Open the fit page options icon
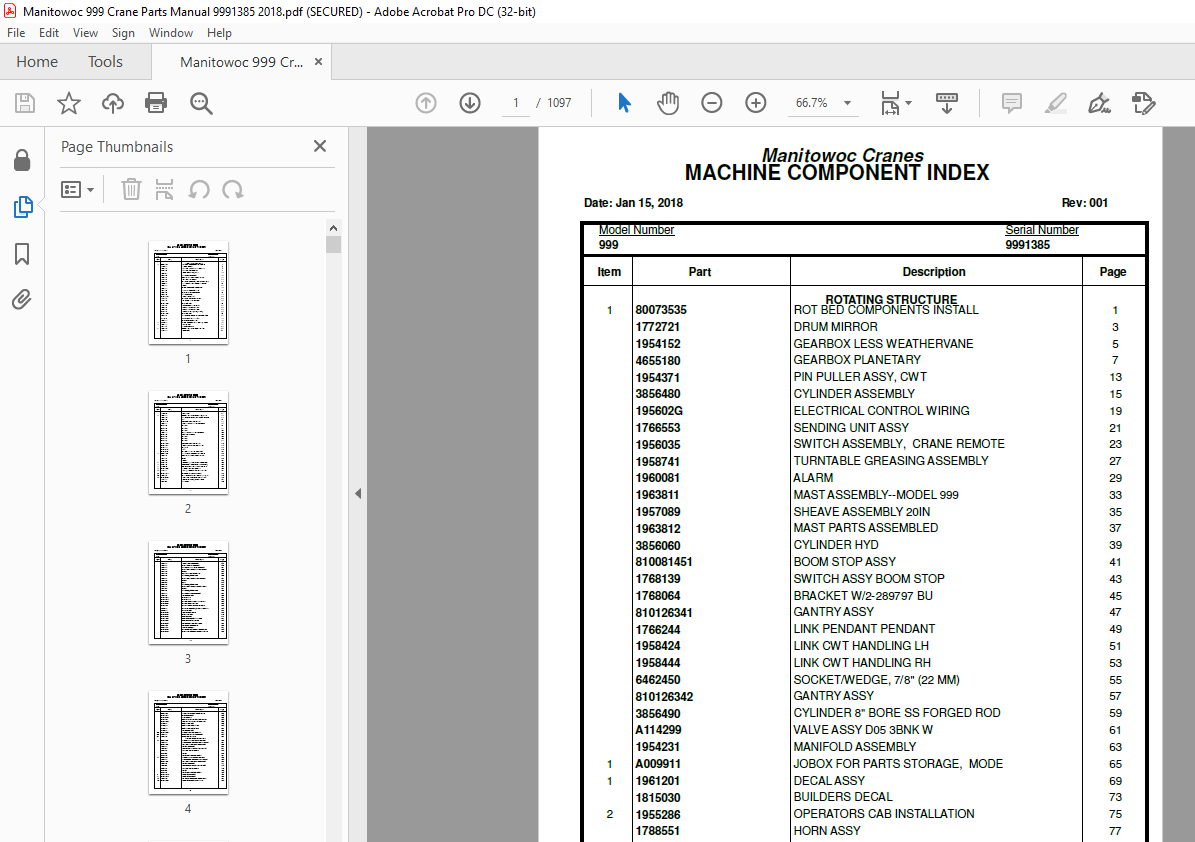The image size is (1195, 842). (895, 103)
